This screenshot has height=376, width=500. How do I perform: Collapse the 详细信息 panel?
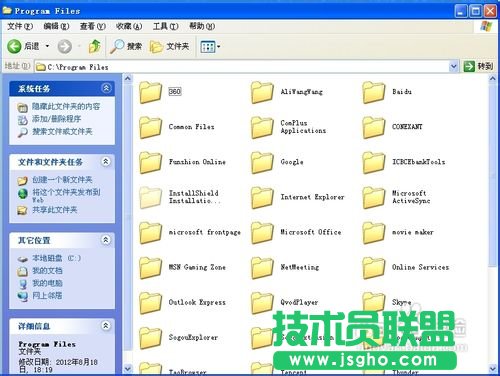point(106,326)
